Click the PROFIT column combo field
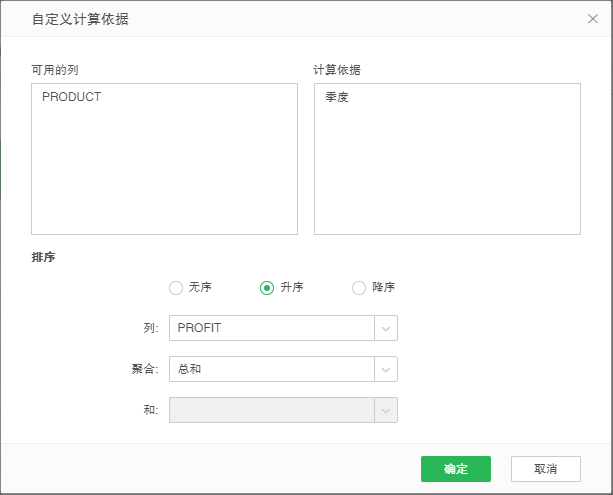Image resolution: width=613 pixels, height=495 pixels. click(x=271, y=328)
